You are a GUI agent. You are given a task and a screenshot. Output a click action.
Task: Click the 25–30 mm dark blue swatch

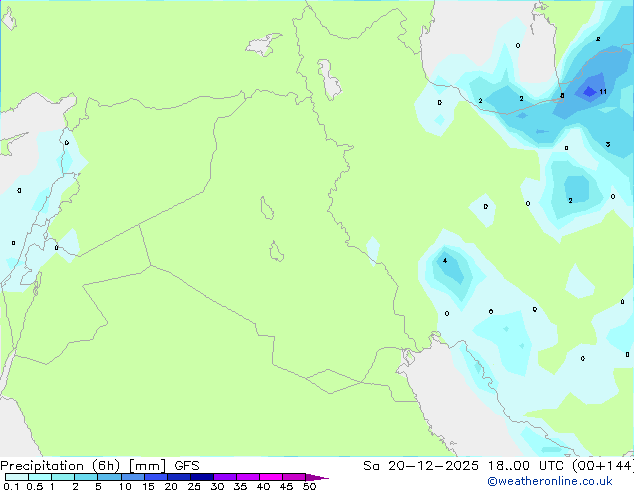pos(202,477)
